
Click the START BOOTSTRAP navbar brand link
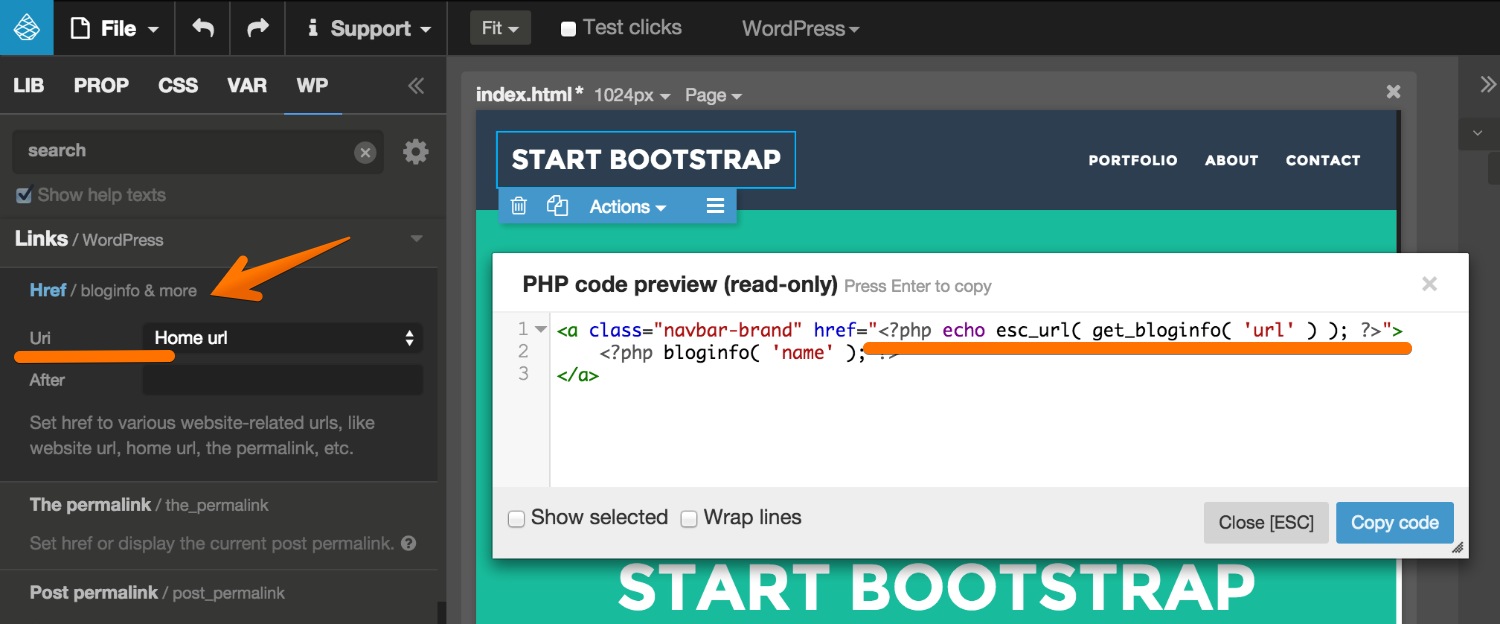(x=646, y=160)
